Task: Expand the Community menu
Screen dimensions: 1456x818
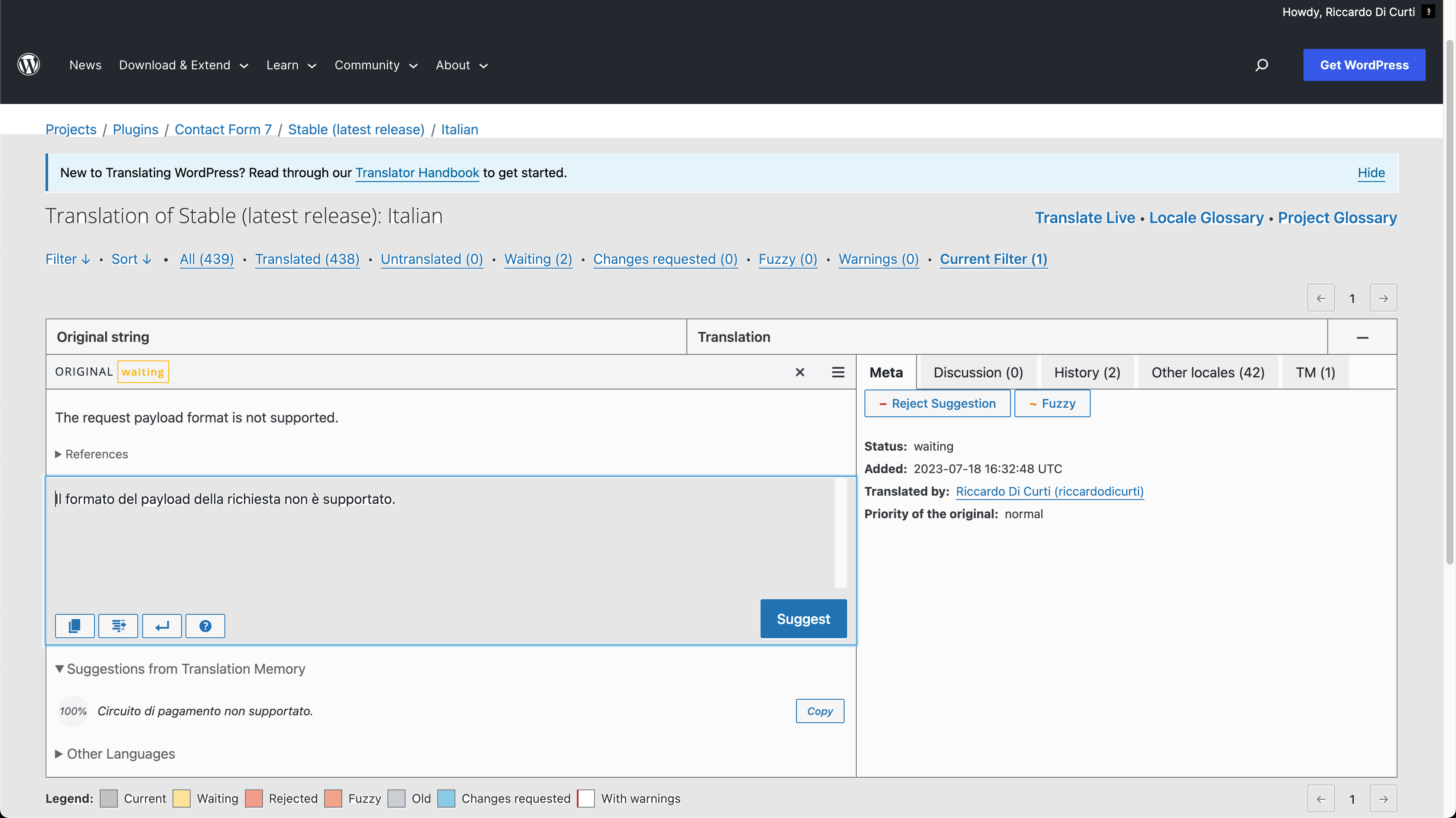Action: coord(376,65)
